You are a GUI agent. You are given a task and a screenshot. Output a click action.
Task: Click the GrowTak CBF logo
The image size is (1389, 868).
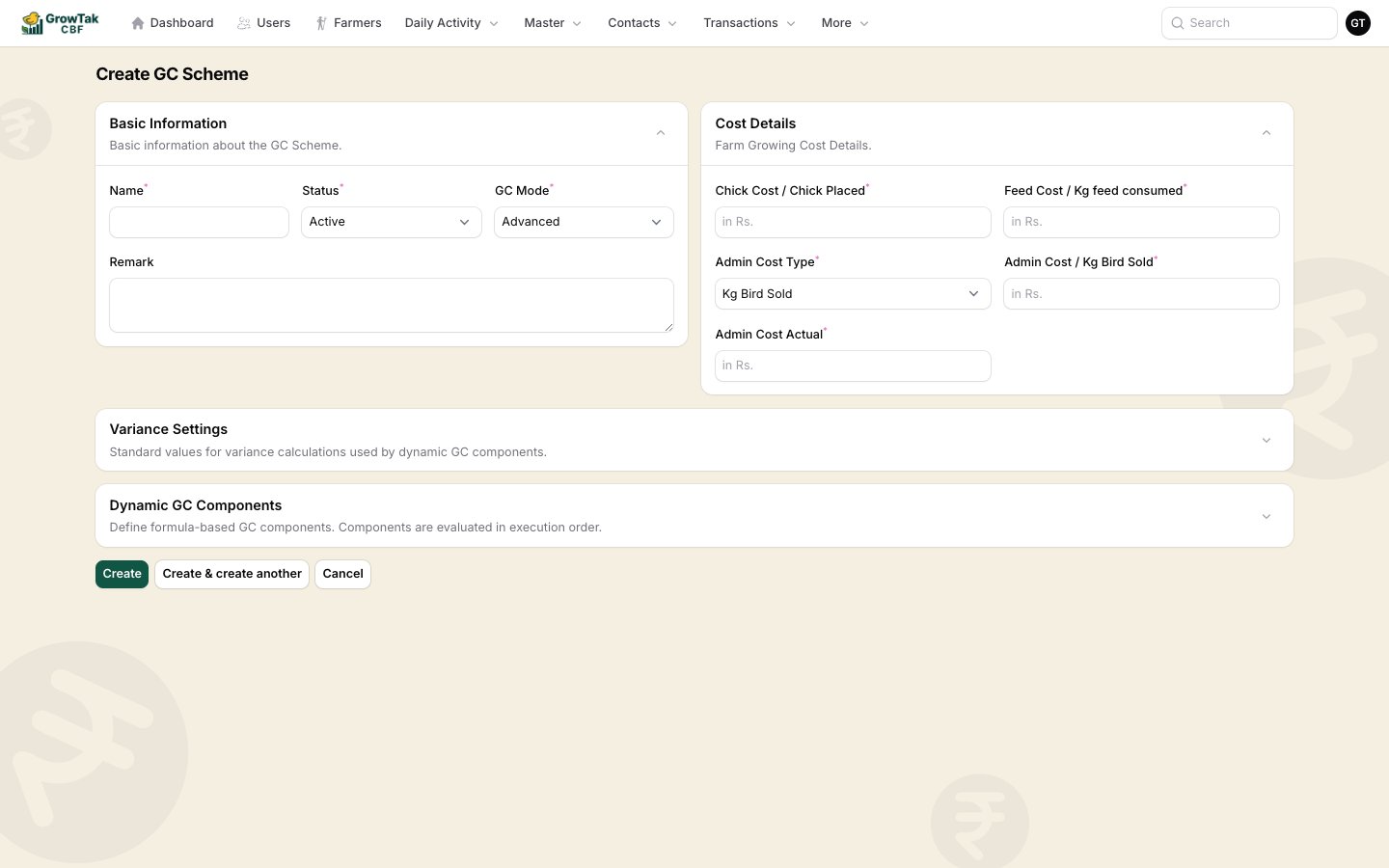60,23
